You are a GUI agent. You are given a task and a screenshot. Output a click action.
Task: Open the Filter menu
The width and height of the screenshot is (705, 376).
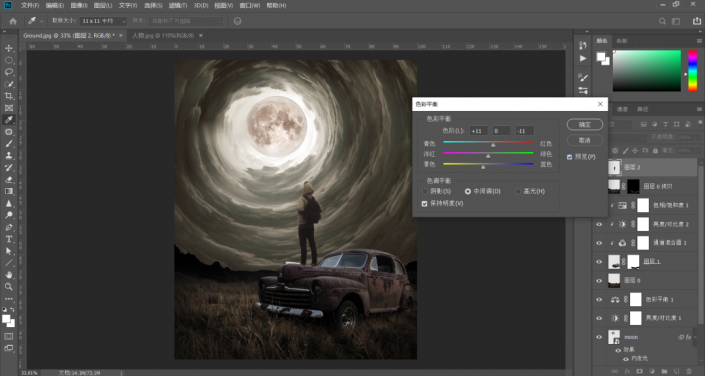coord(178,6)
